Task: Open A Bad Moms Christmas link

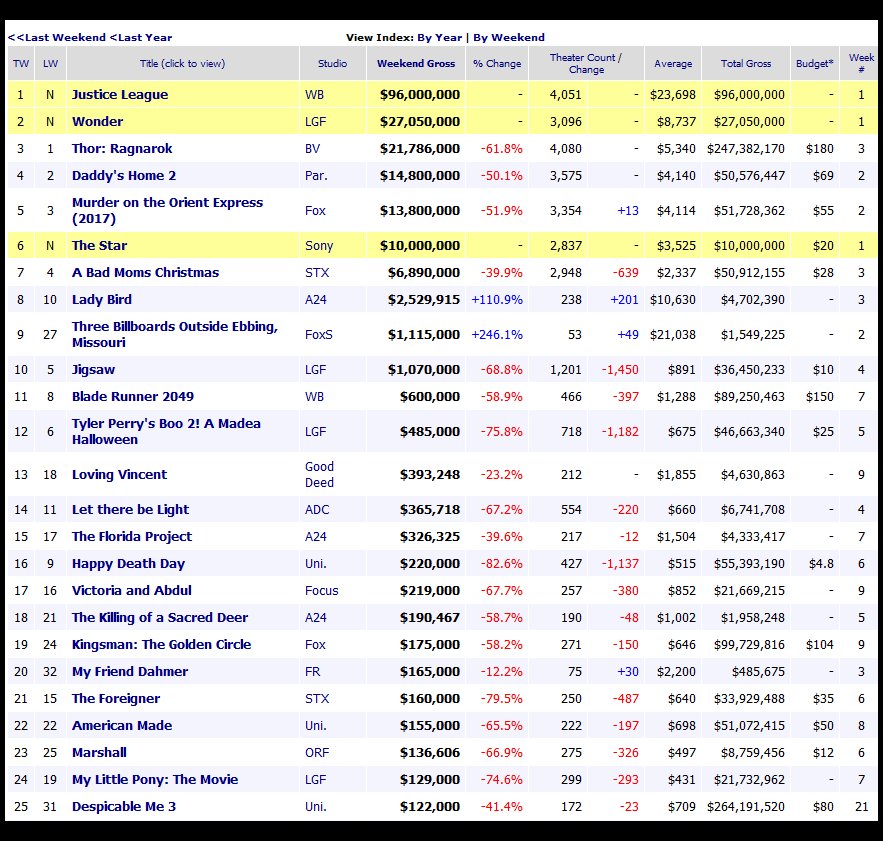Action: 145,273
